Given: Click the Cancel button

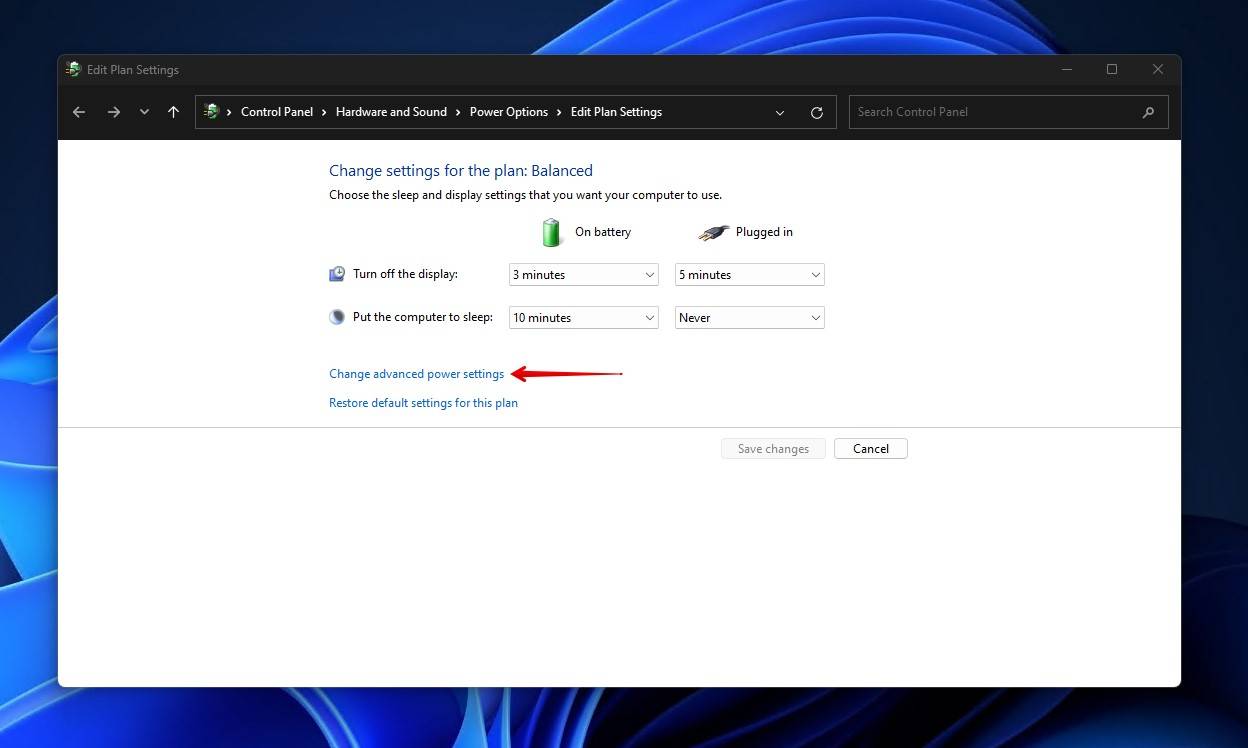Looking at the screenshot, I should coord(871,449).
